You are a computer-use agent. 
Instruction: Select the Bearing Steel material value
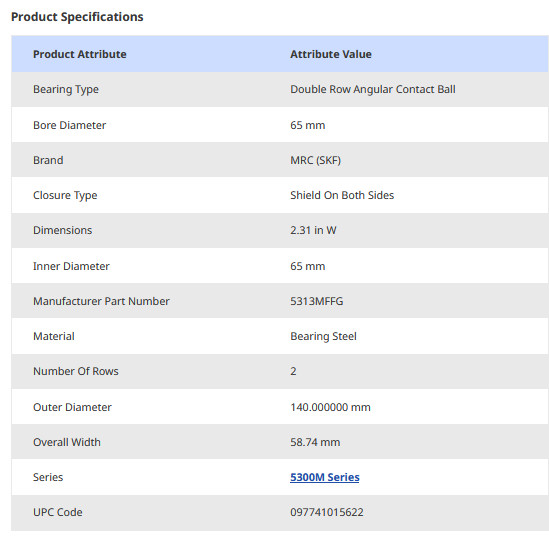click(x=323, y=337)
